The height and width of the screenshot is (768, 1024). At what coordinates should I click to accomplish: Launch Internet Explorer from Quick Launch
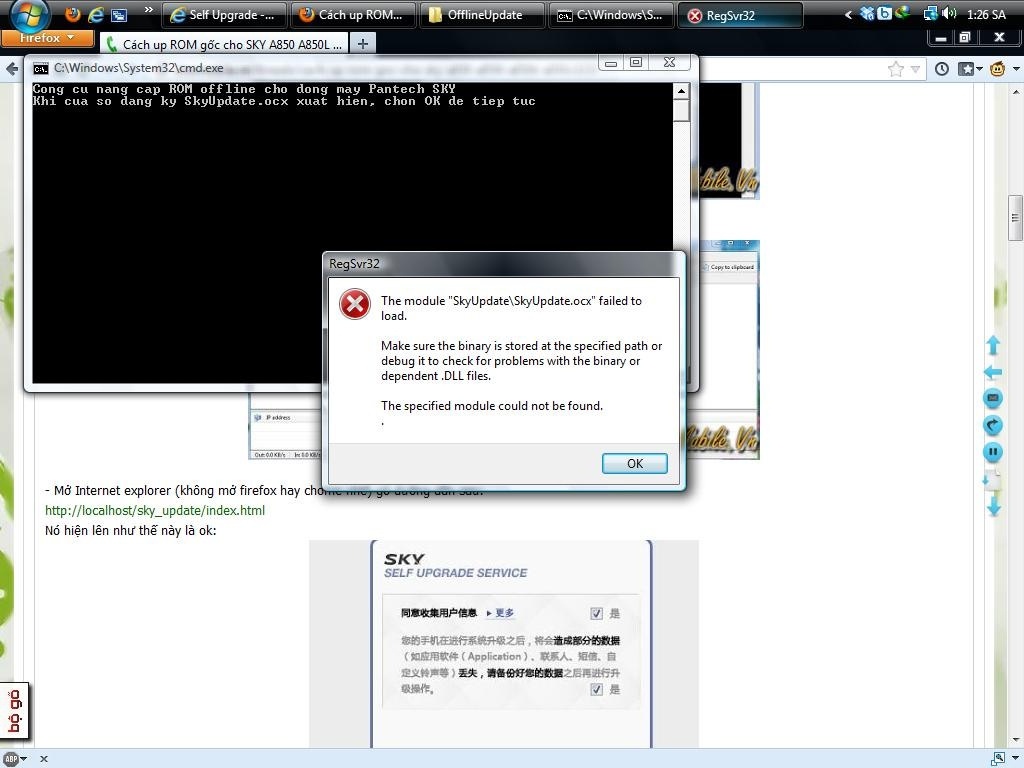96,14
